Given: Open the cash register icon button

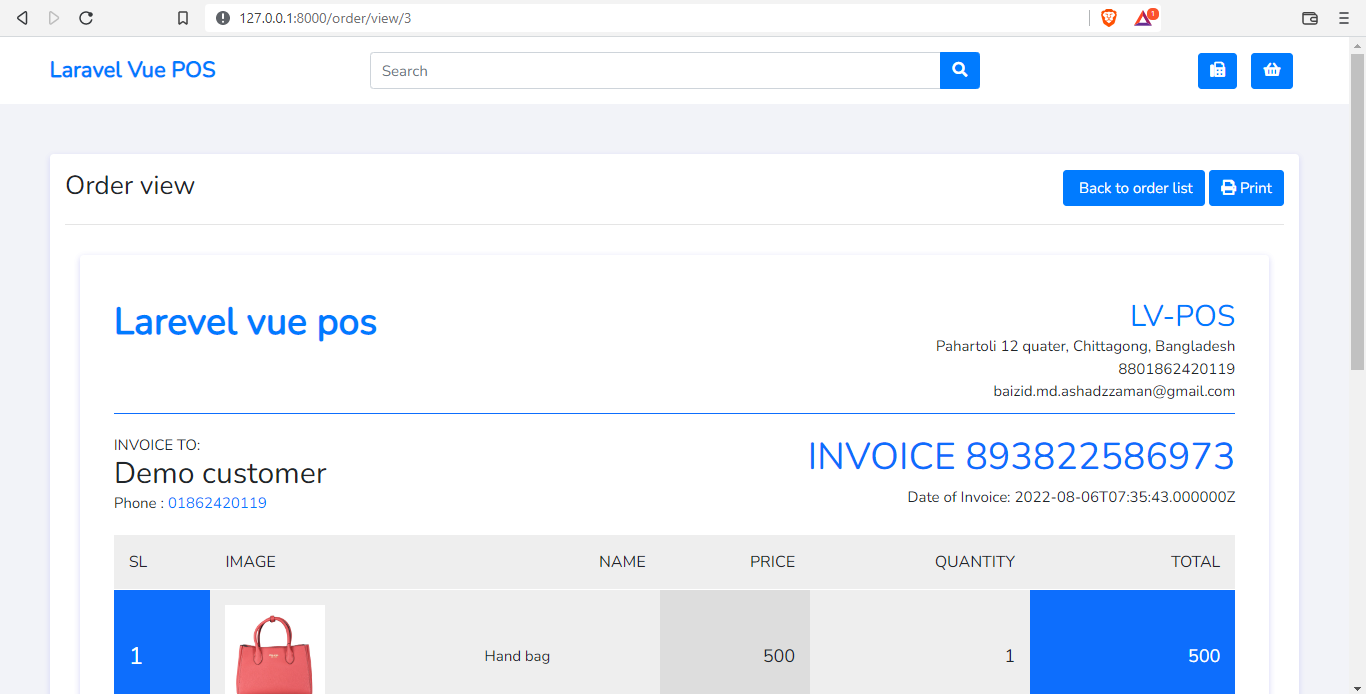Looking at the screenshot, I should (x=1217, y=71).
